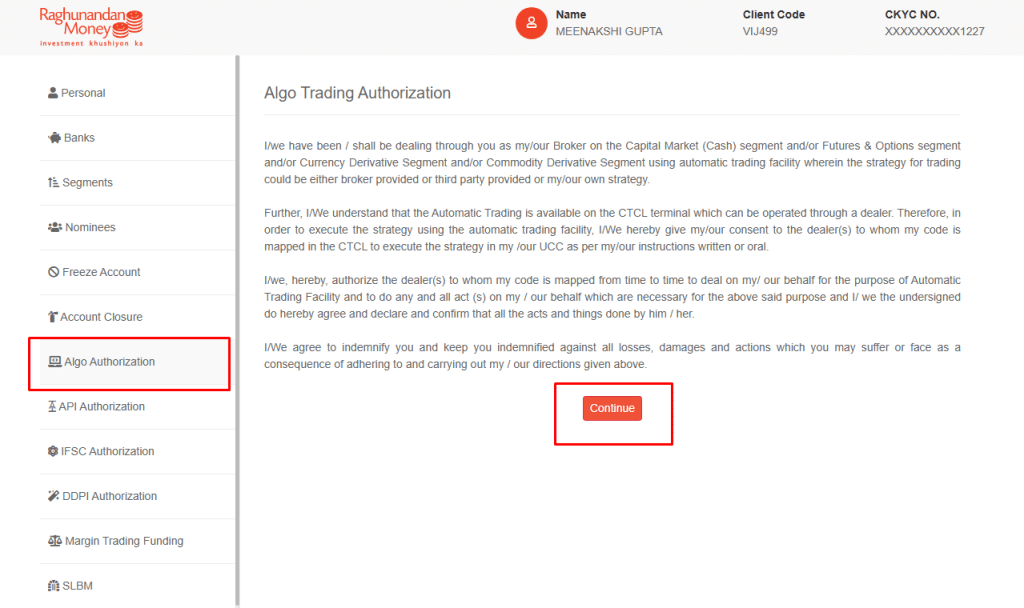Screen dimensions: 1024x608
Task: Click the gear icon beside IFSC Authorization
Action: coord(53,451)
